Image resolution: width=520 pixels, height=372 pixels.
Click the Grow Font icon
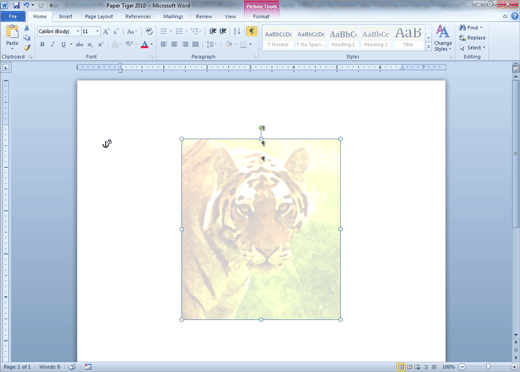(x=106, y=32)
